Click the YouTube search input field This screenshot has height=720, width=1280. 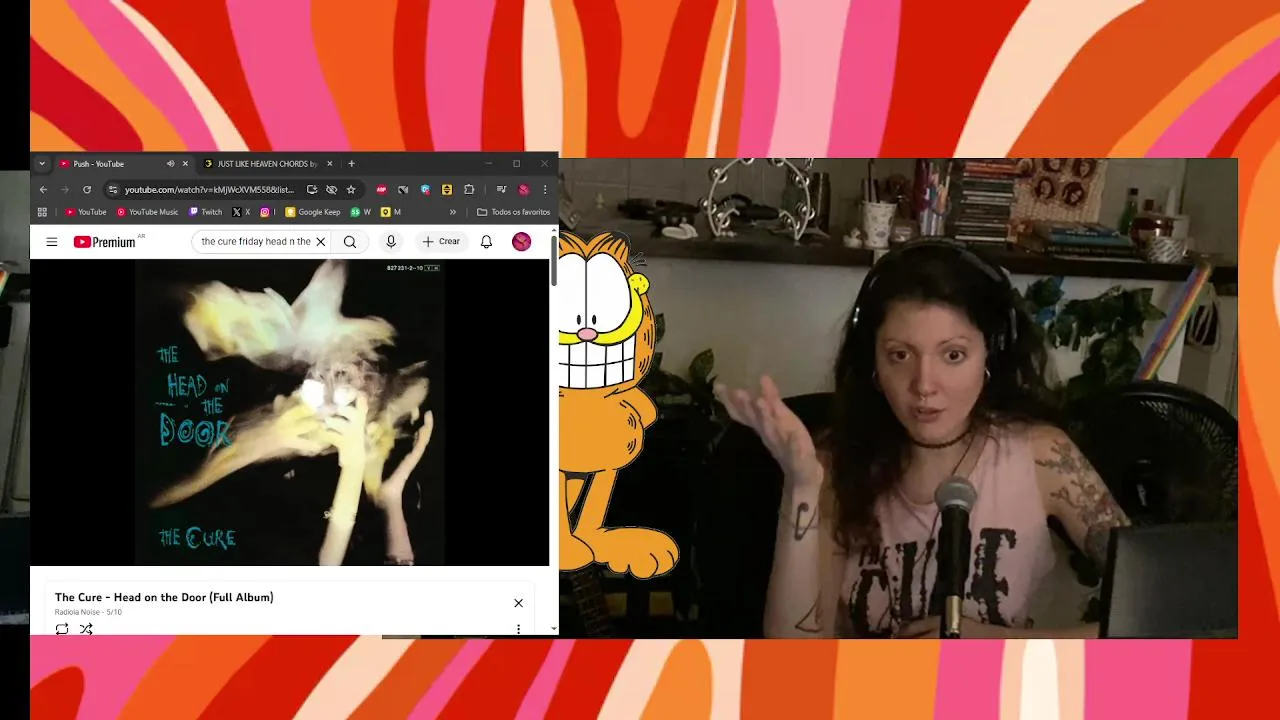click(255, 242)
